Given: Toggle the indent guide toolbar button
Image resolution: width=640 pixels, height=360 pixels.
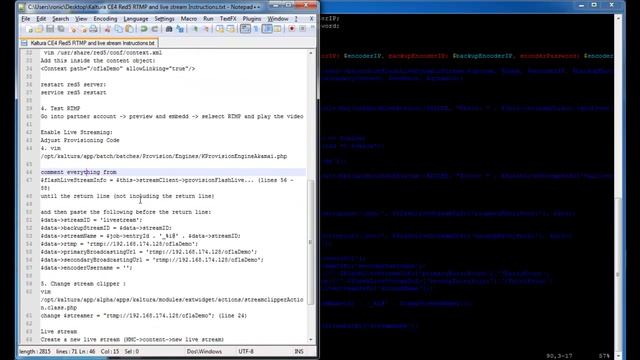Looking at the screenshot, I should tap(267, 29).
